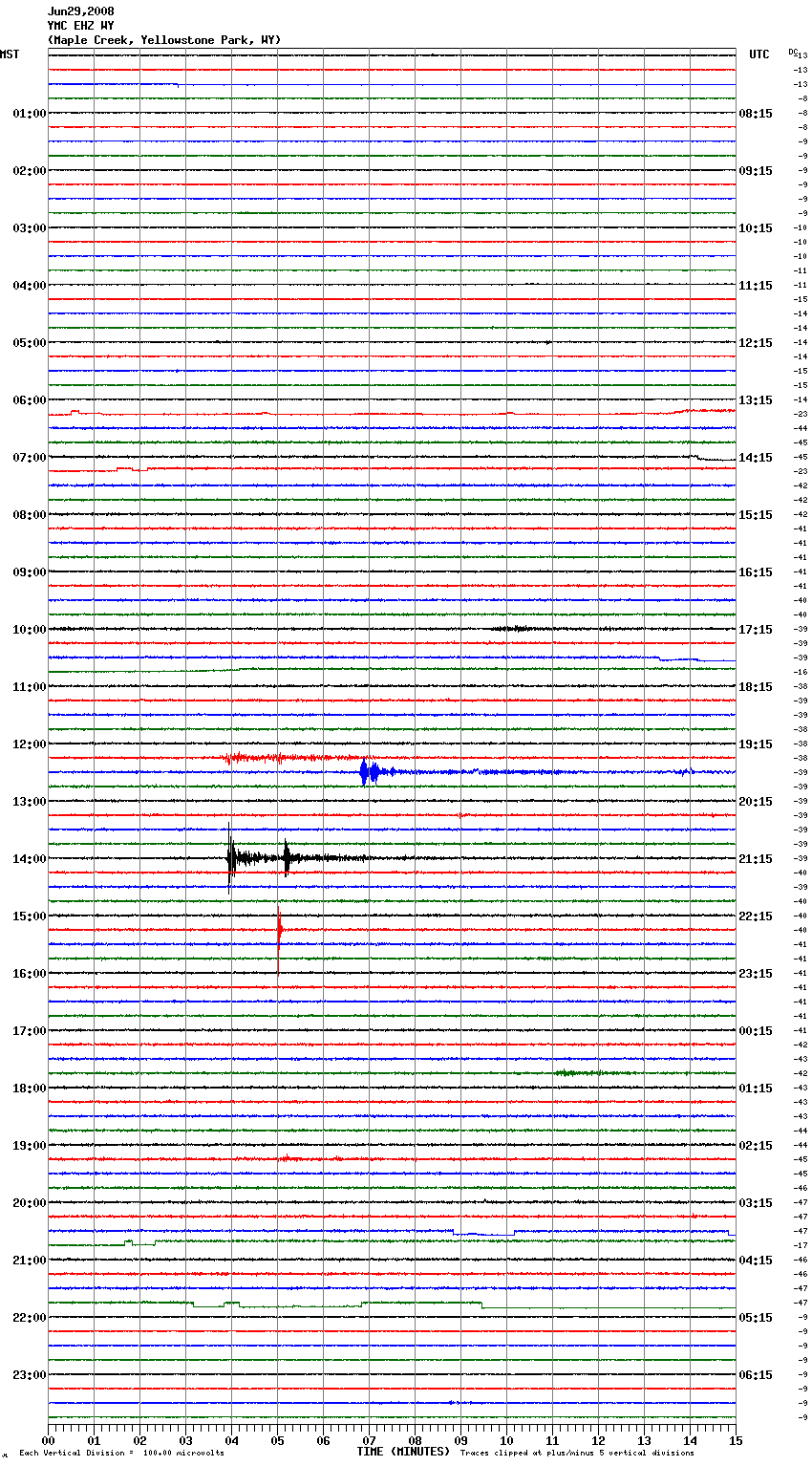Click the '23:15' UTC row label
The height and width of the screenshot is (1466, 812).
[x=756, y=974]
